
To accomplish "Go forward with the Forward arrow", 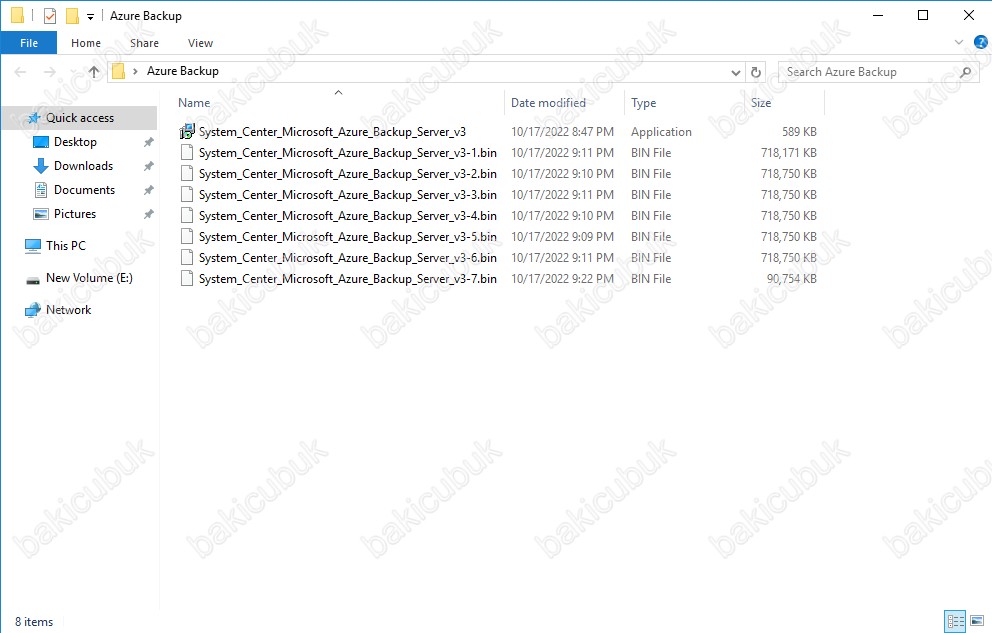I will pyautogui.click(x=49, y=72).
